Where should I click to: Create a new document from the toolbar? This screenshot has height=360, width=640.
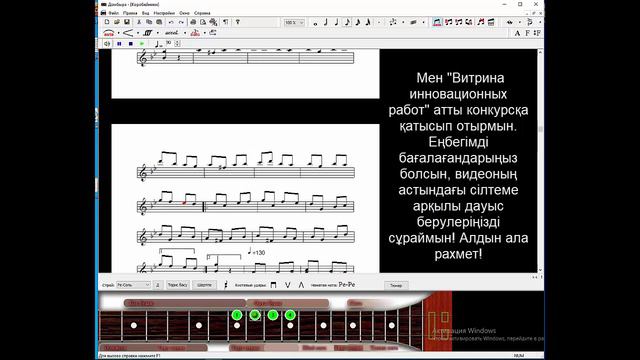(107, 22)
